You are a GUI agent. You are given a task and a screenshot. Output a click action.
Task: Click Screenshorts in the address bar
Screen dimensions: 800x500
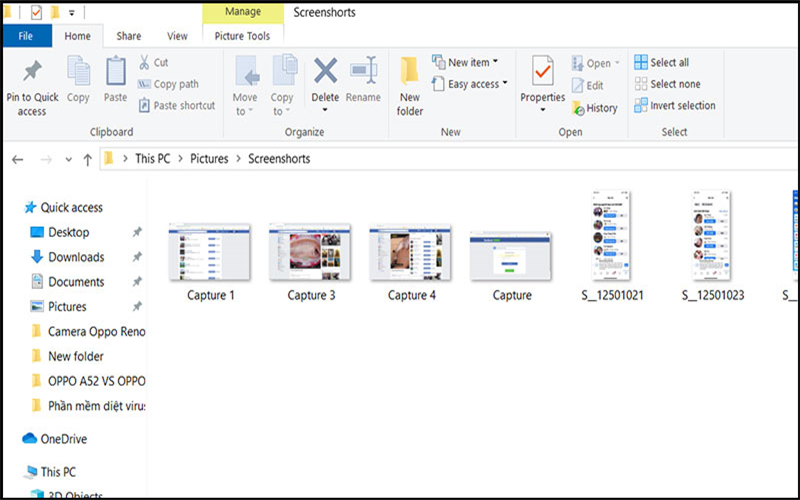(x=279, y=159)
